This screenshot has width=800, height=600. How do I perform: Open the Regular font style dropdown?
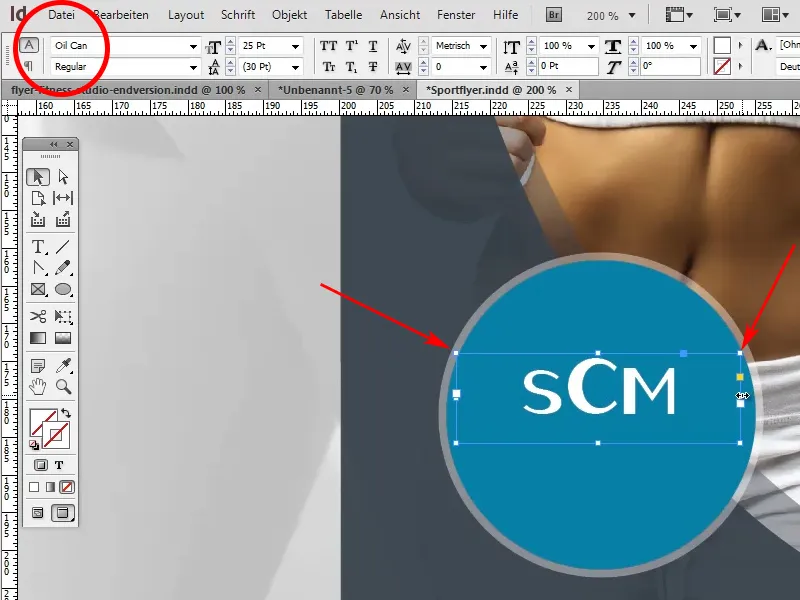click(193, 67)
